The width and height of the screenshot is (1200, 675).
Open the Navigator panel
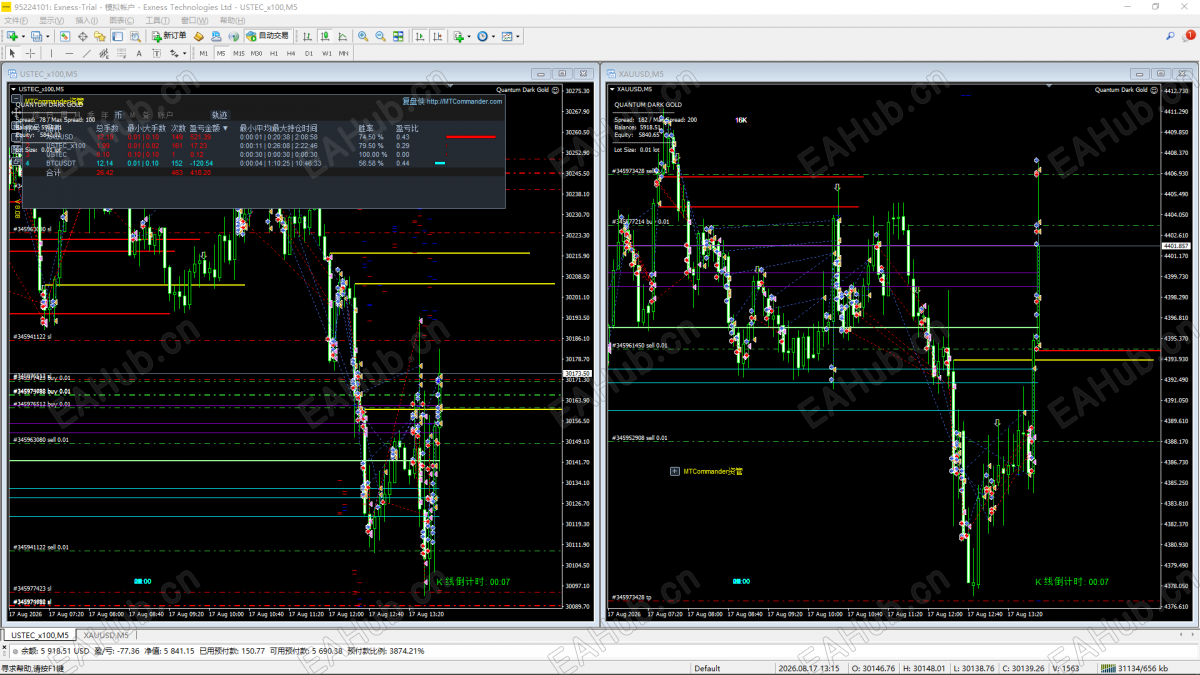[99, 36]
